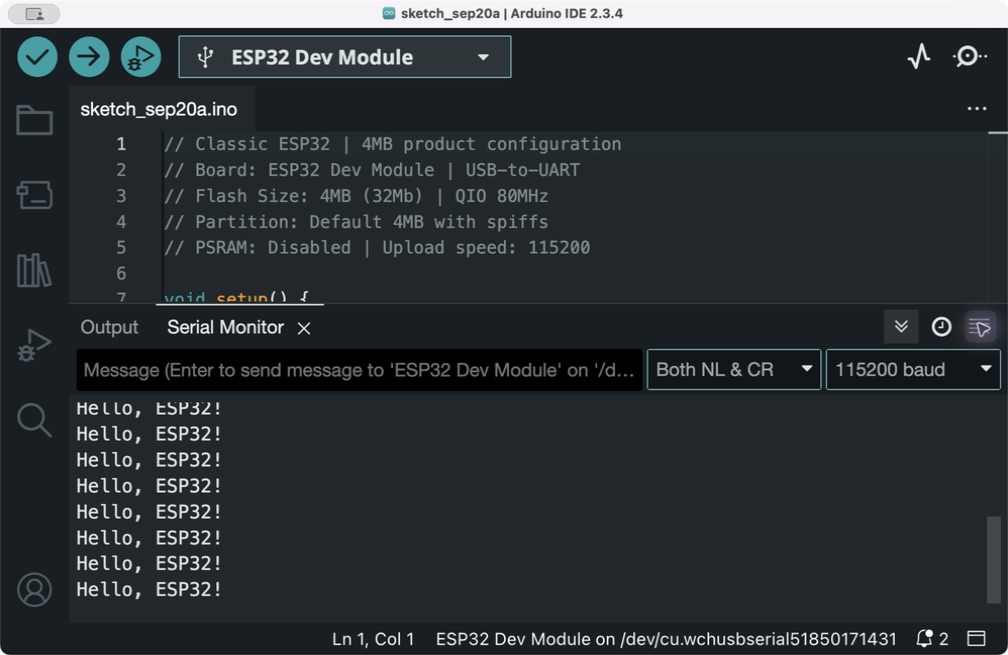Open the Both NL & CR line ending dropdown
Screen dimensions: 1008x655
(x=734, y=370)
